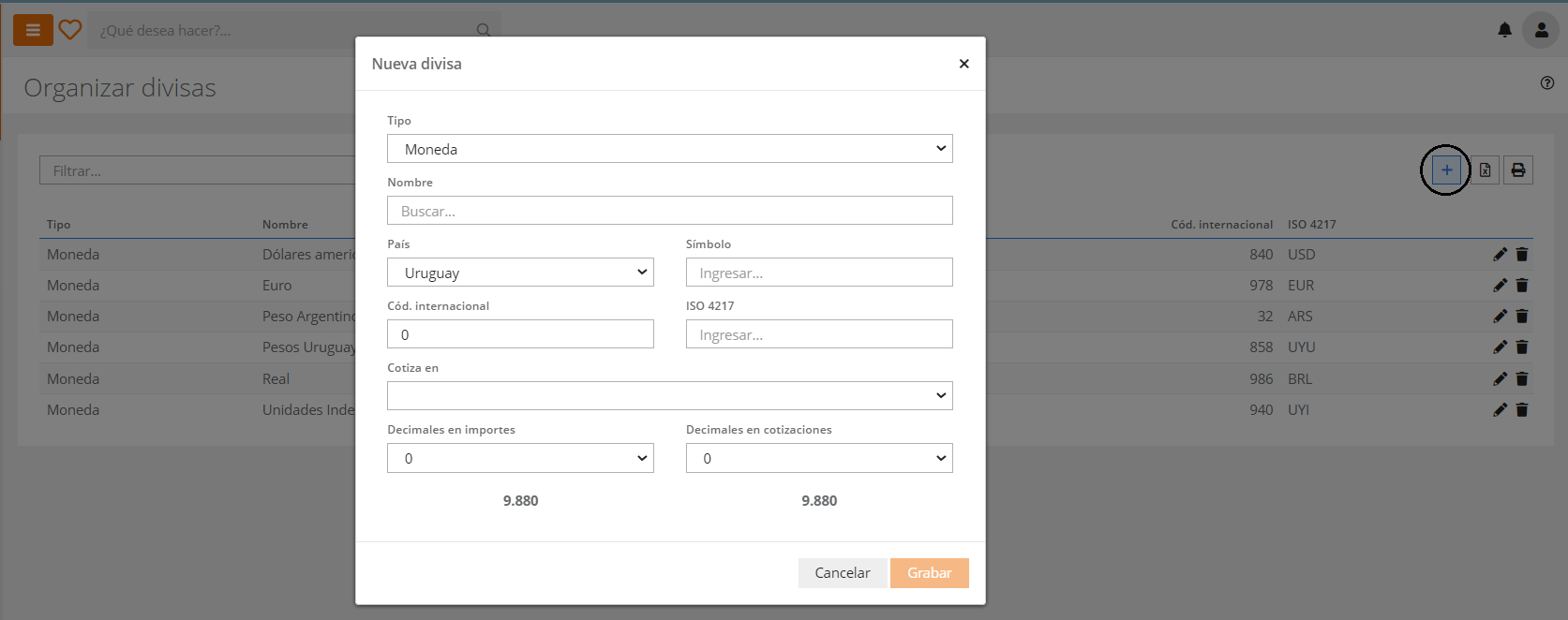The height and width of the screenshot is (620, 1568).
Task: Expand the País dropdown showing Uruguay
Action: click(x=520, y=273)
